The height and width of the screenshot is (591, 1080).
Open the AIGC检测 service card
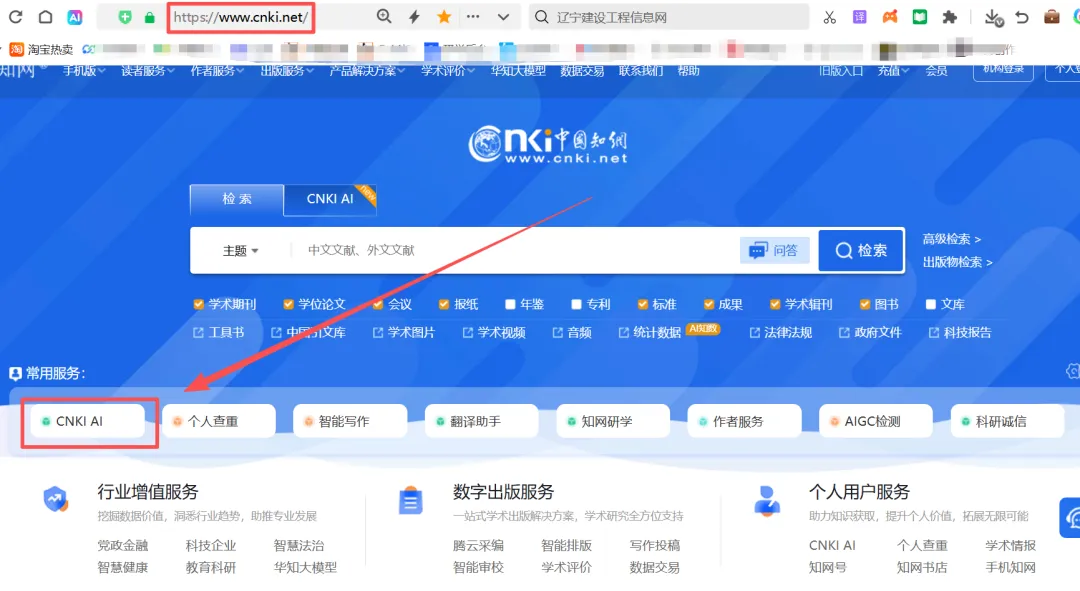[876, 421]
